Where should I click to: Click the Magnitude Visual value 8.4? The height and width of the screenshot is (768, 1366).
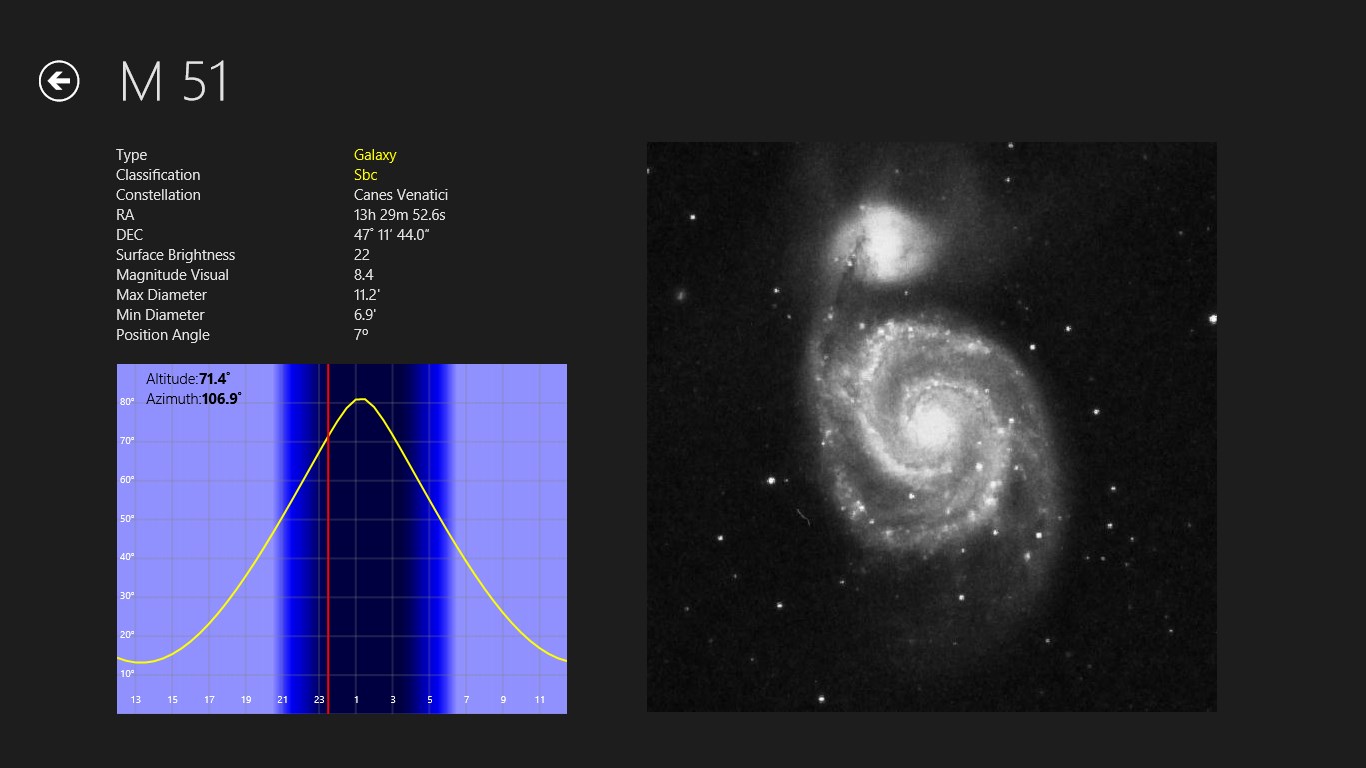363,275
